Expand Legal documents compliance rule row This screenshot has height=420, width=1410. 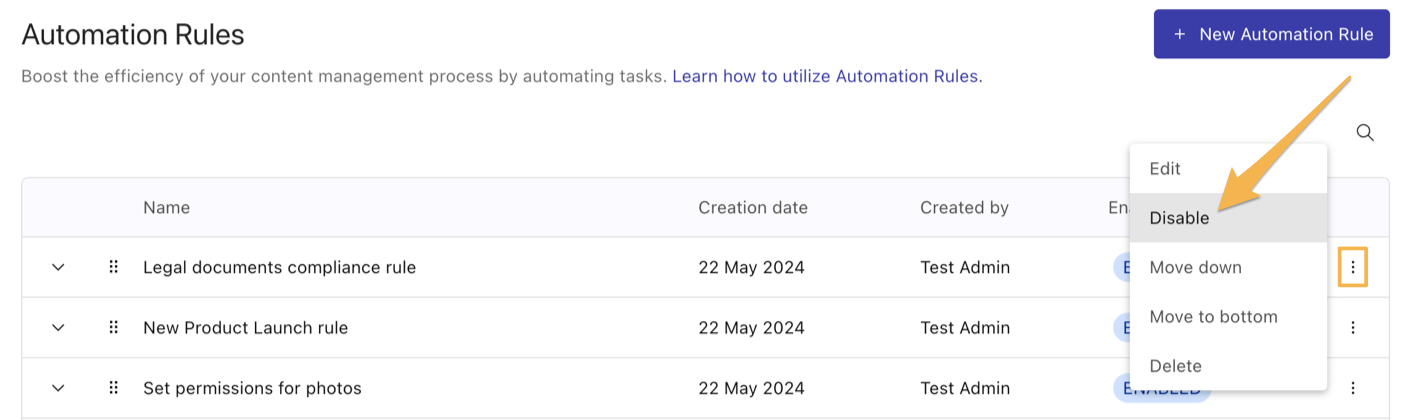(58, 267)
